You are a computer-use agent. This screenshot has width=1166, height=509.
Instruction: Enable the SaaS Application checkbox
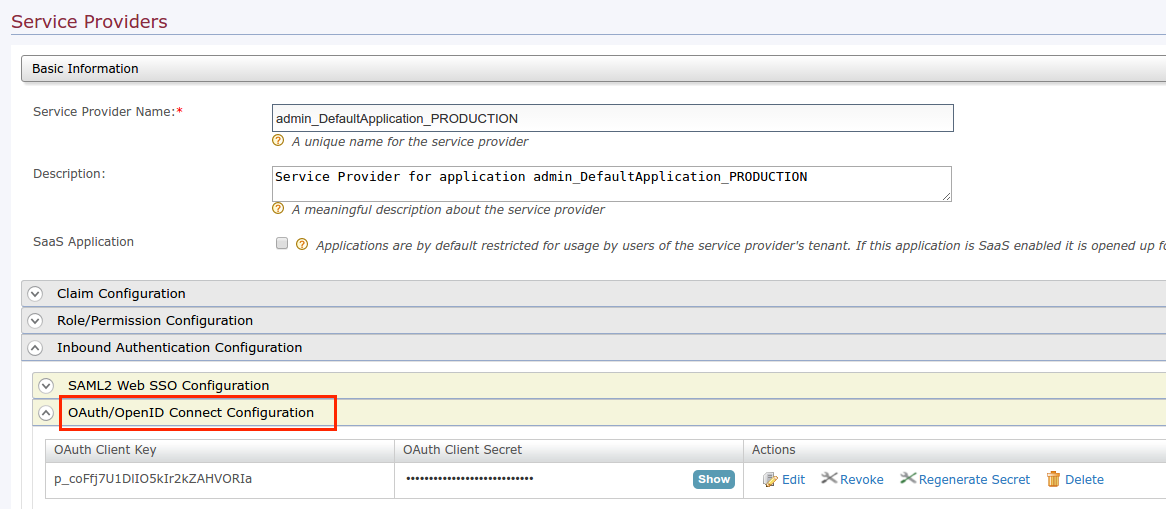[x=282, y=243]
